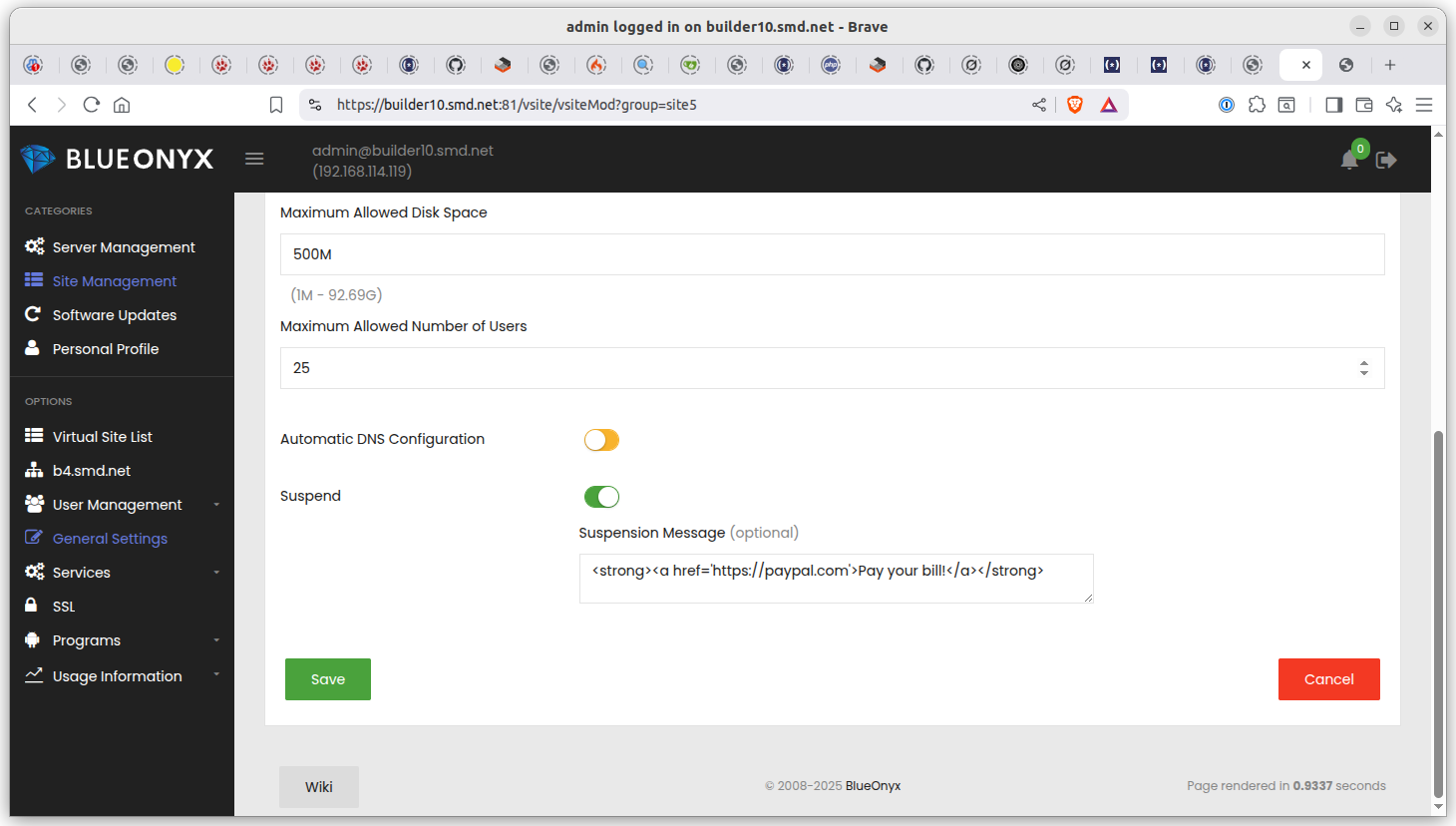Viewport: 1456px width, 826px height.
Task: Toggle the browser sidebar panel icon
Action: [1333, 105]
